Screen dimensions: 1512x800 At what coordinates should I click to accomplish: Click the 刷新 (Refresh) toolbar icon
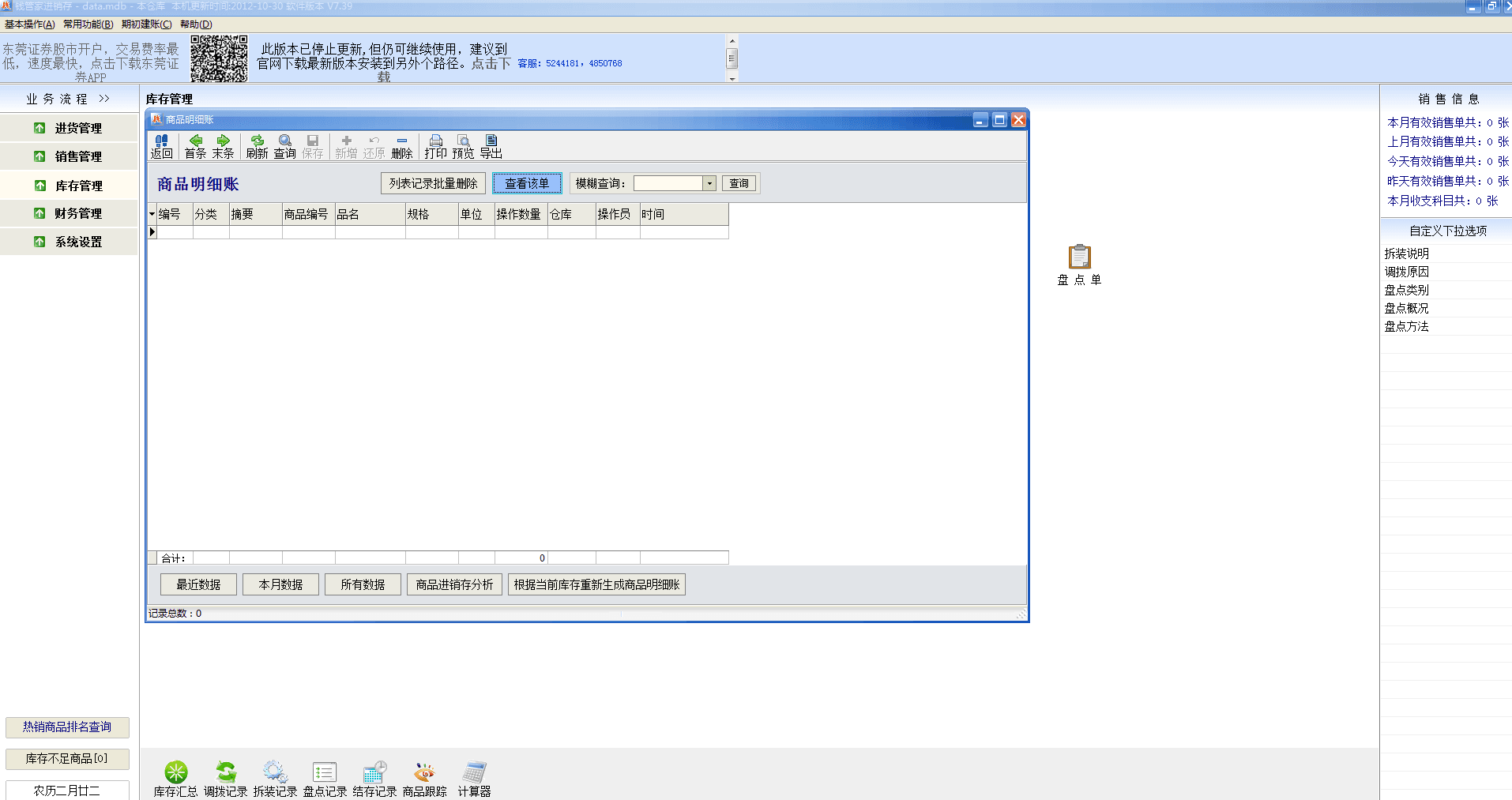(x=257, y=146)
